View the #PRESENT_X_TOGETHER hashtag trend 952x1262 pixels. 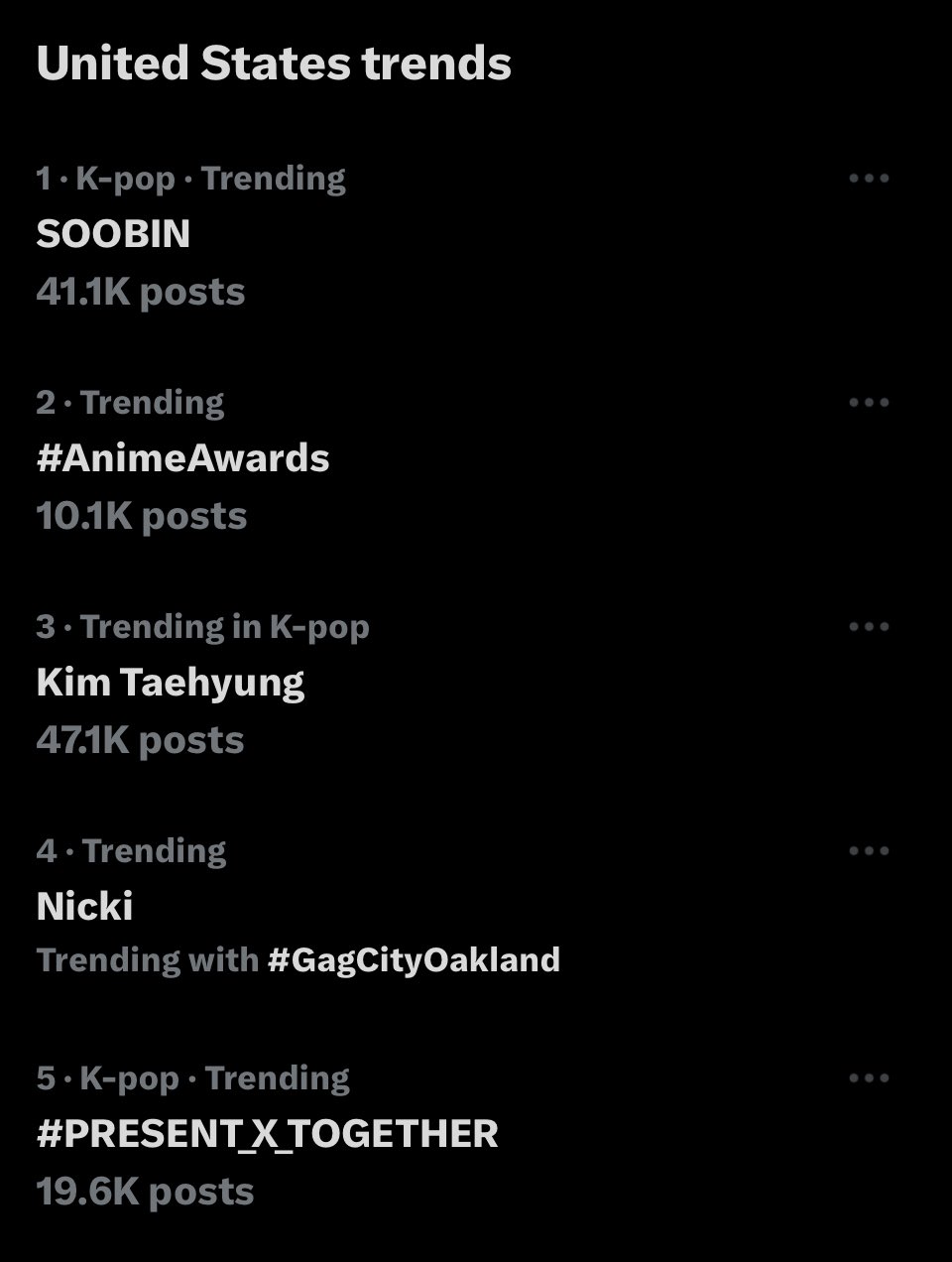point(267,1134)
